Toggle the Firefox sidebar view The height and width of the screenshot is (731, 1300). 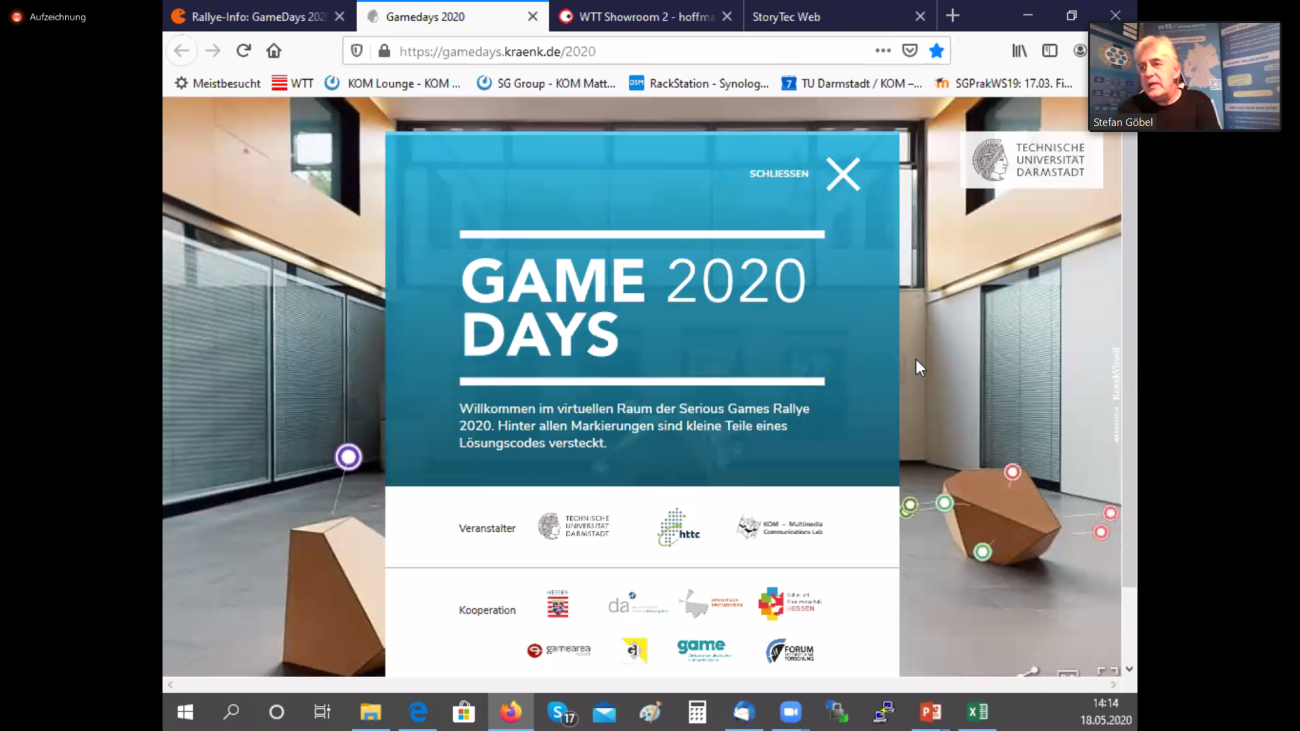[1049, 51]
